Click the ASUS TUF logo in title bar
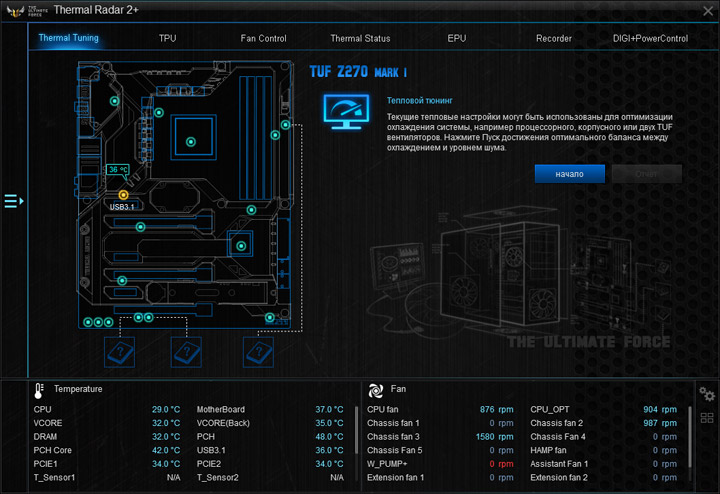The width and height of the screenshot is (720, 494). 16,11
